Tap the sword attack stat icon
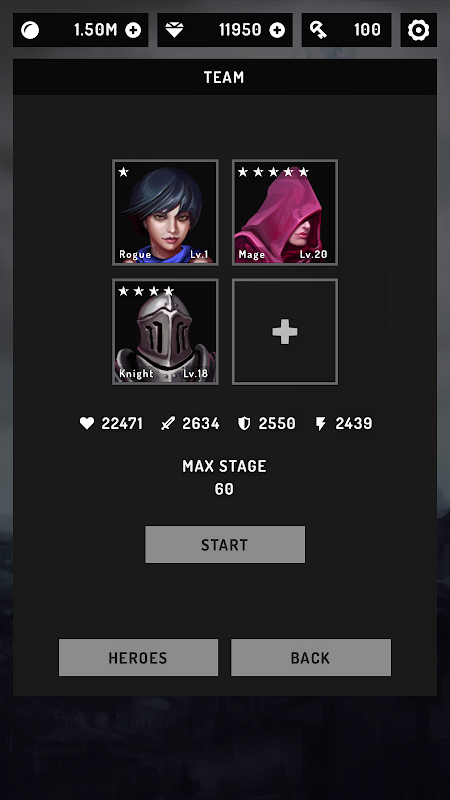Viewport: 450px width, 800px height. (168, 423)
